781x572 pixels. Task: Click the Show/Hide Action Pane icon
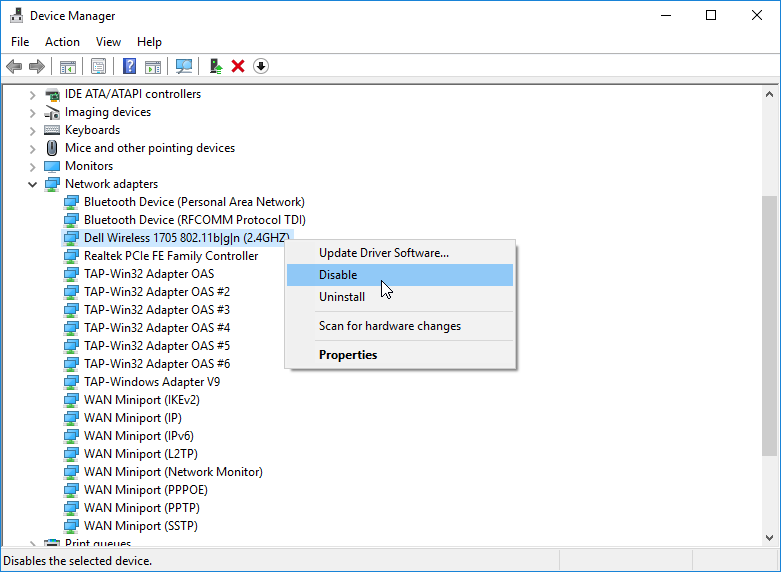pyautogui.click(x=153, y=66)
